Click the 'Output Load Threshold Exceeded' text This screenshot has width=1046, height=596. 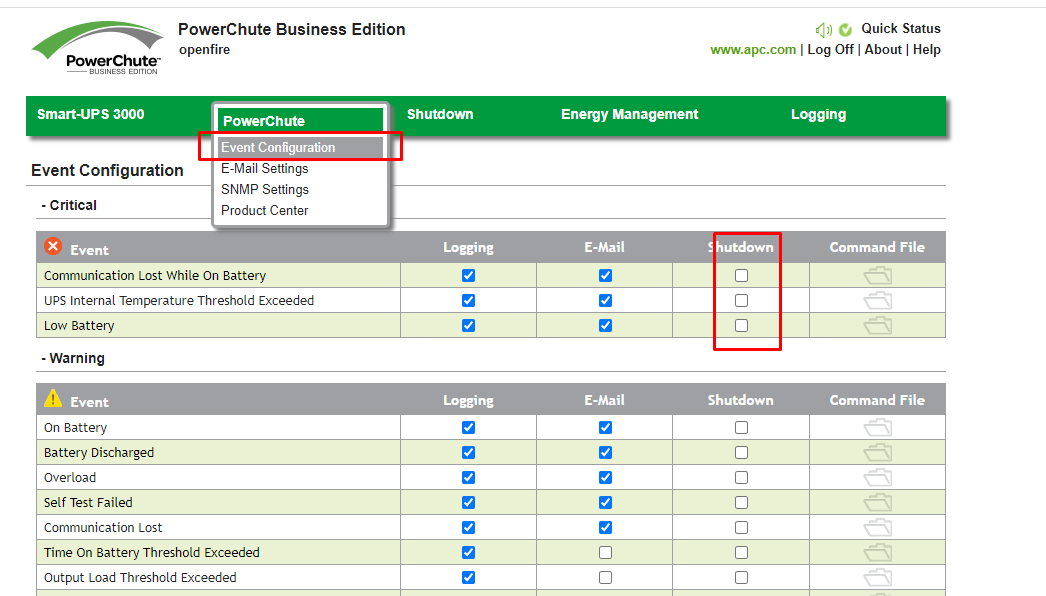coord(140,577)
